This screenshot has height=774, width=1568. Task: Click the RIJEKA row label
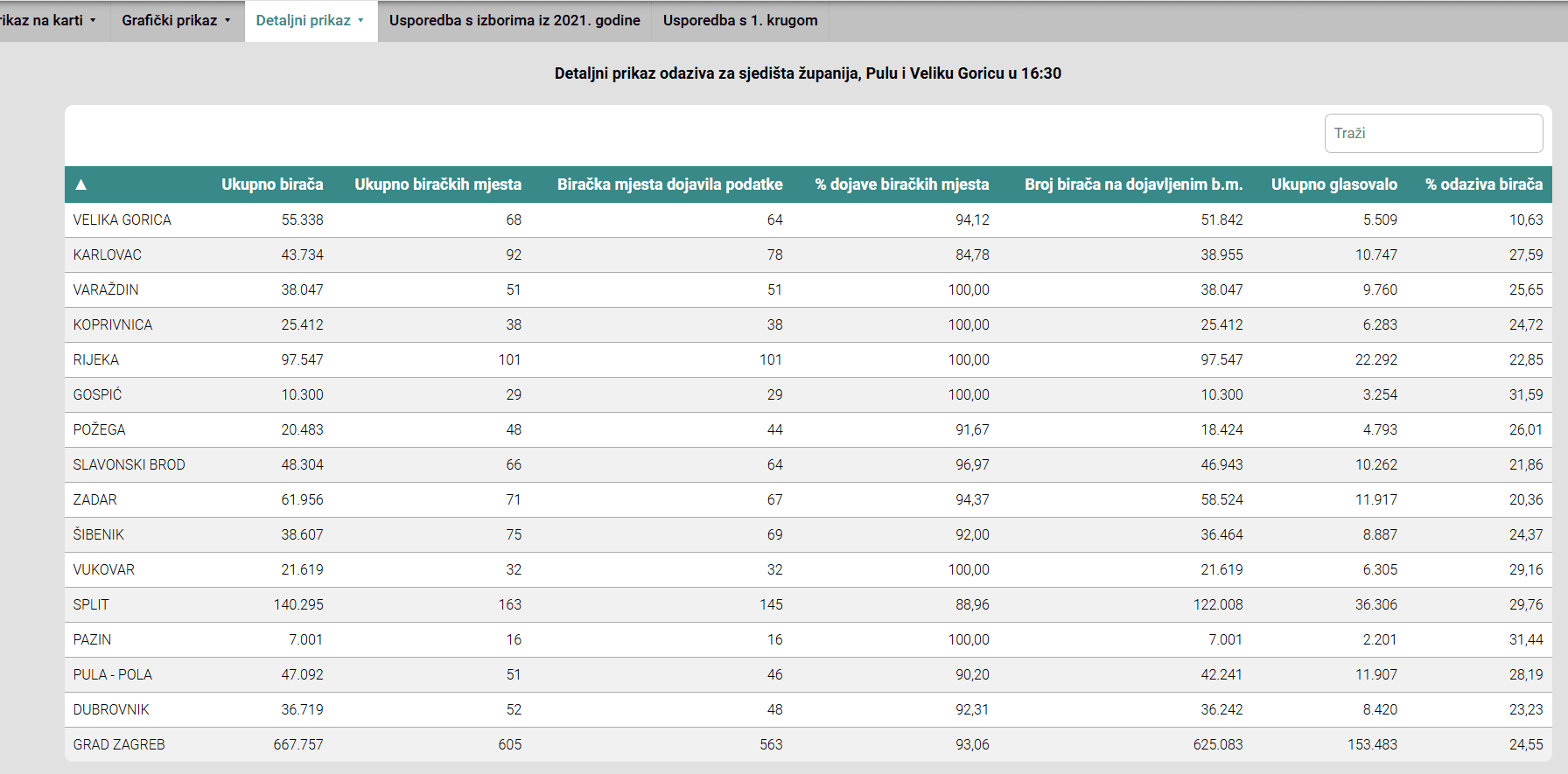coord(96,359)
